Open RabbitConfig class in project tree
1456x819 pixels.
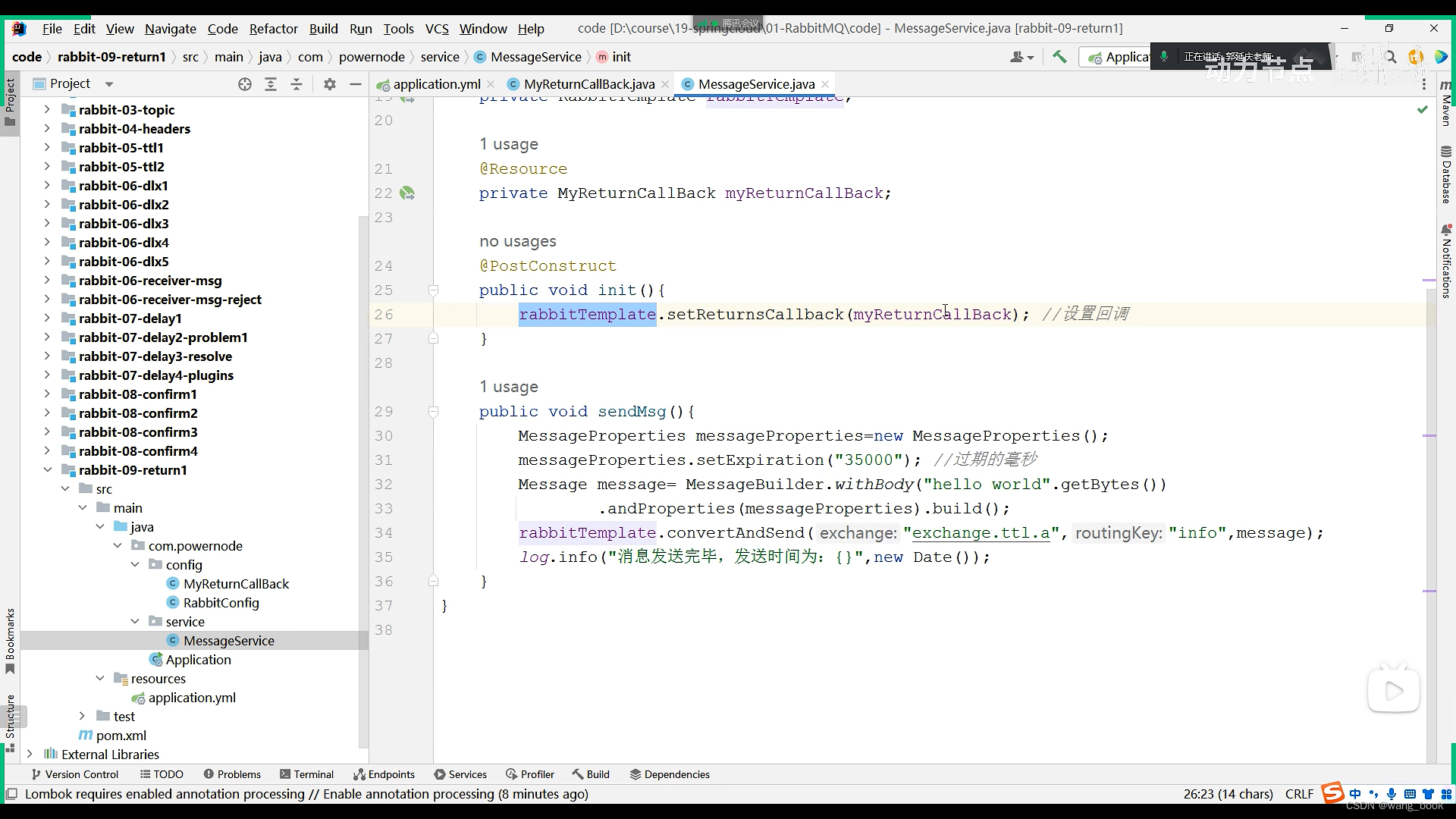click(221, 603)
